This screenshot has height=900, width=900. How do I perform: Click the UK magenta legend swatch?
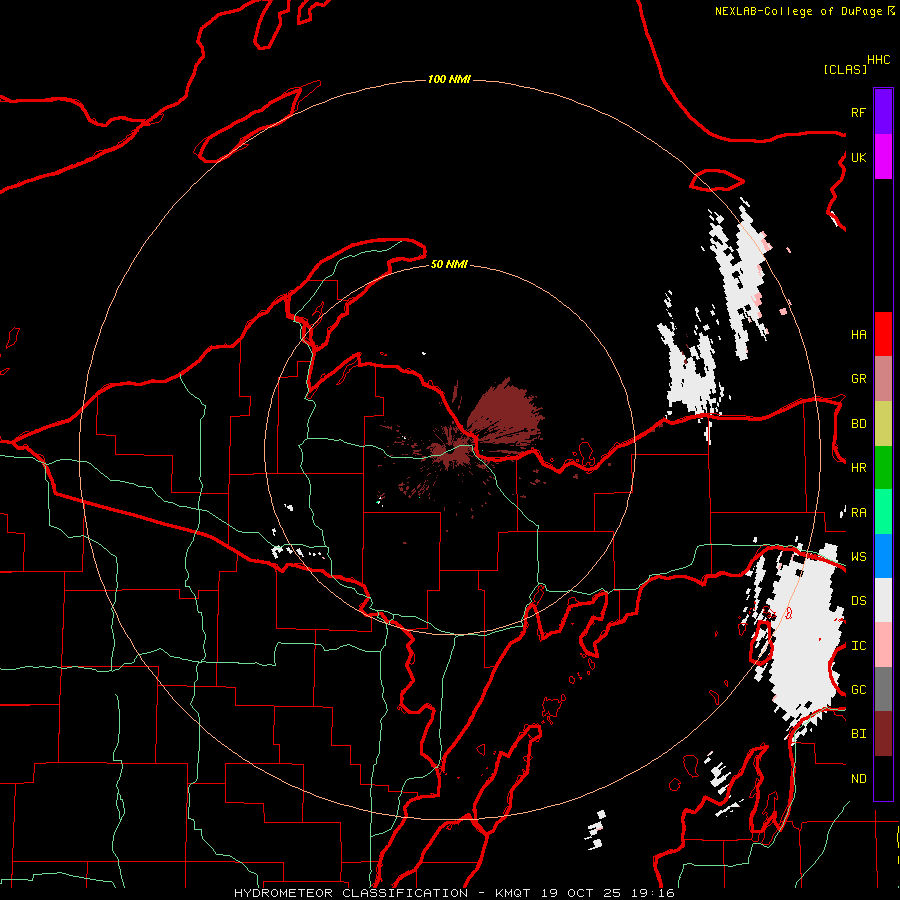click(883, 157)
